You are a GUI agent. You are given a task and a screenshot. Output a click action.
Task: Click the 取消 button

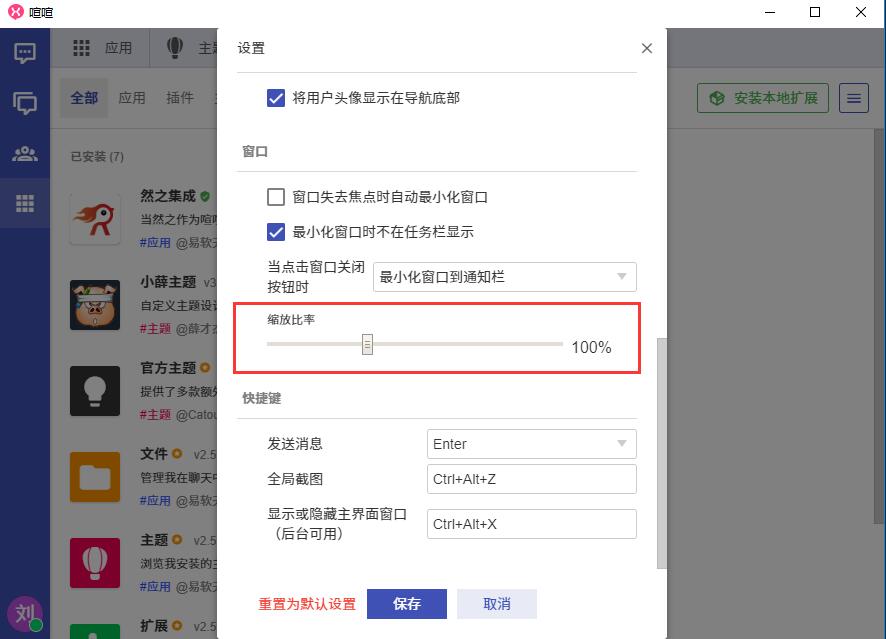[496, 604]
